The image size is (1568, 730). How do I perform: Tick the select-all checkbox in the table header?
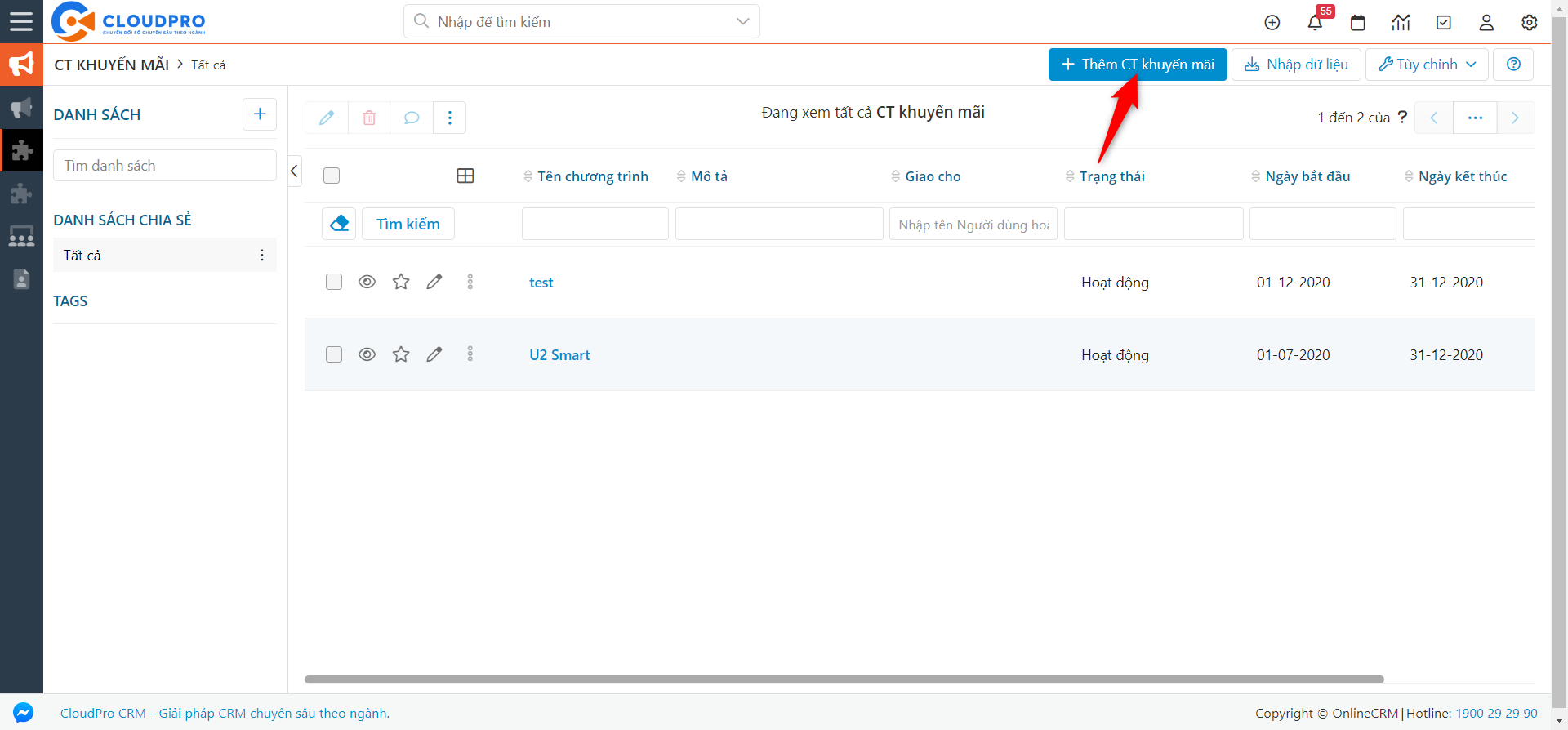tap(332, 176)
